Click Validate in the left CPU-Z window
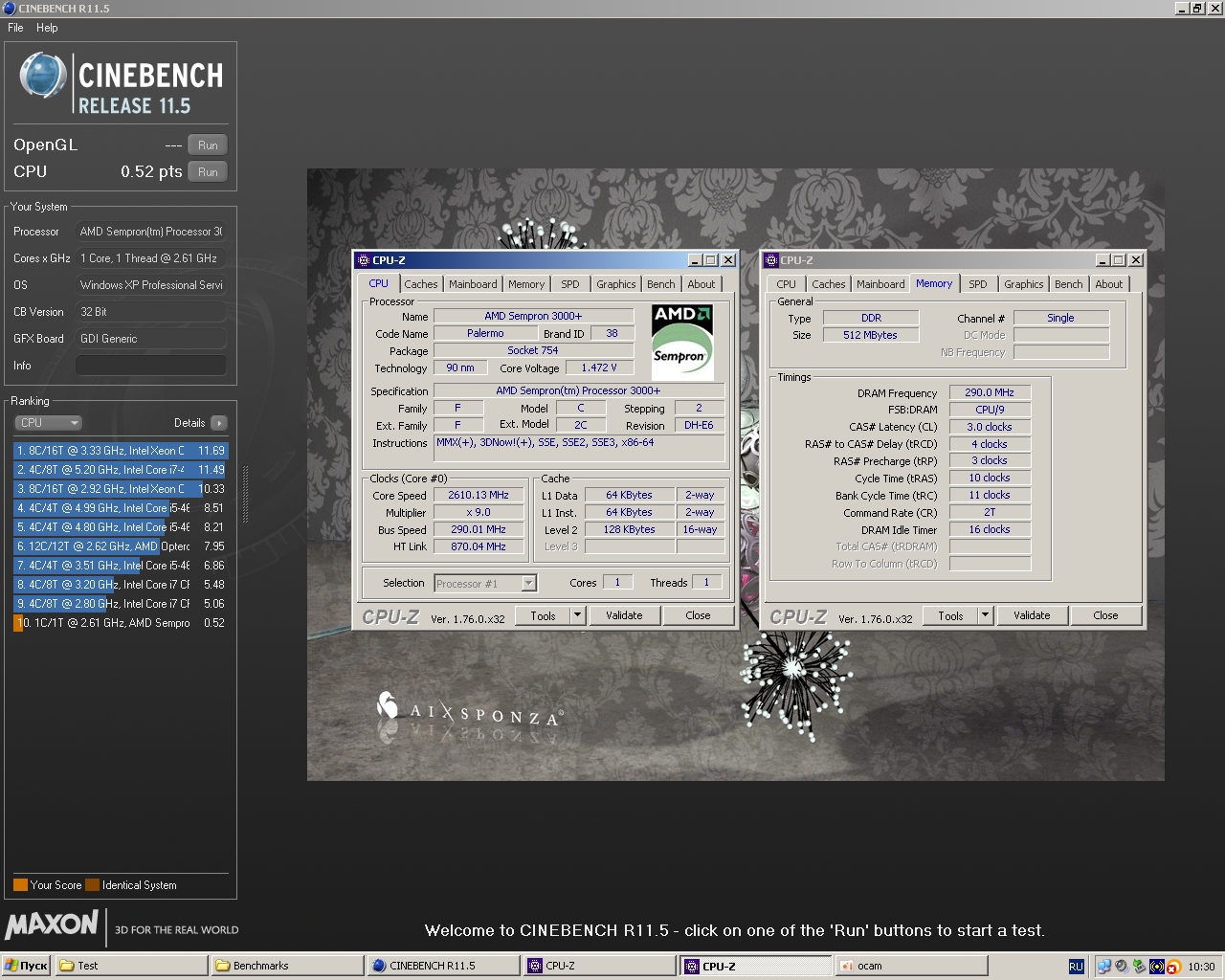 pos(624,615)
